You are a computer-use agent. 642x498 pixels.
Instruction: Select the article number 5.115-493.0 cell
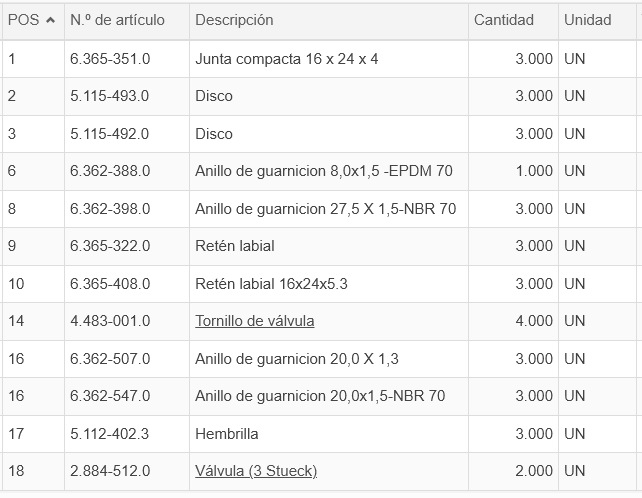pyautogui.click(x=110, y=96)
